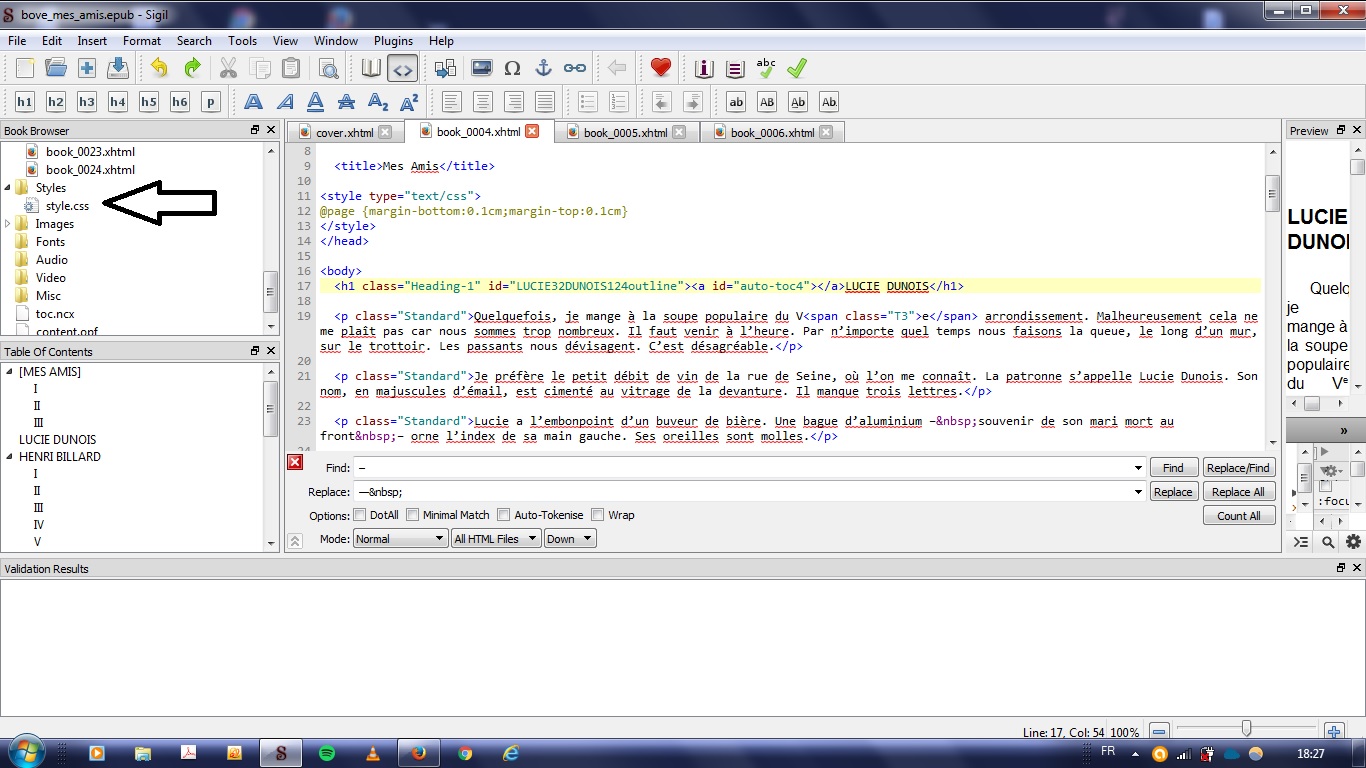Click the green checkmark validate icon

coord(797,69)
